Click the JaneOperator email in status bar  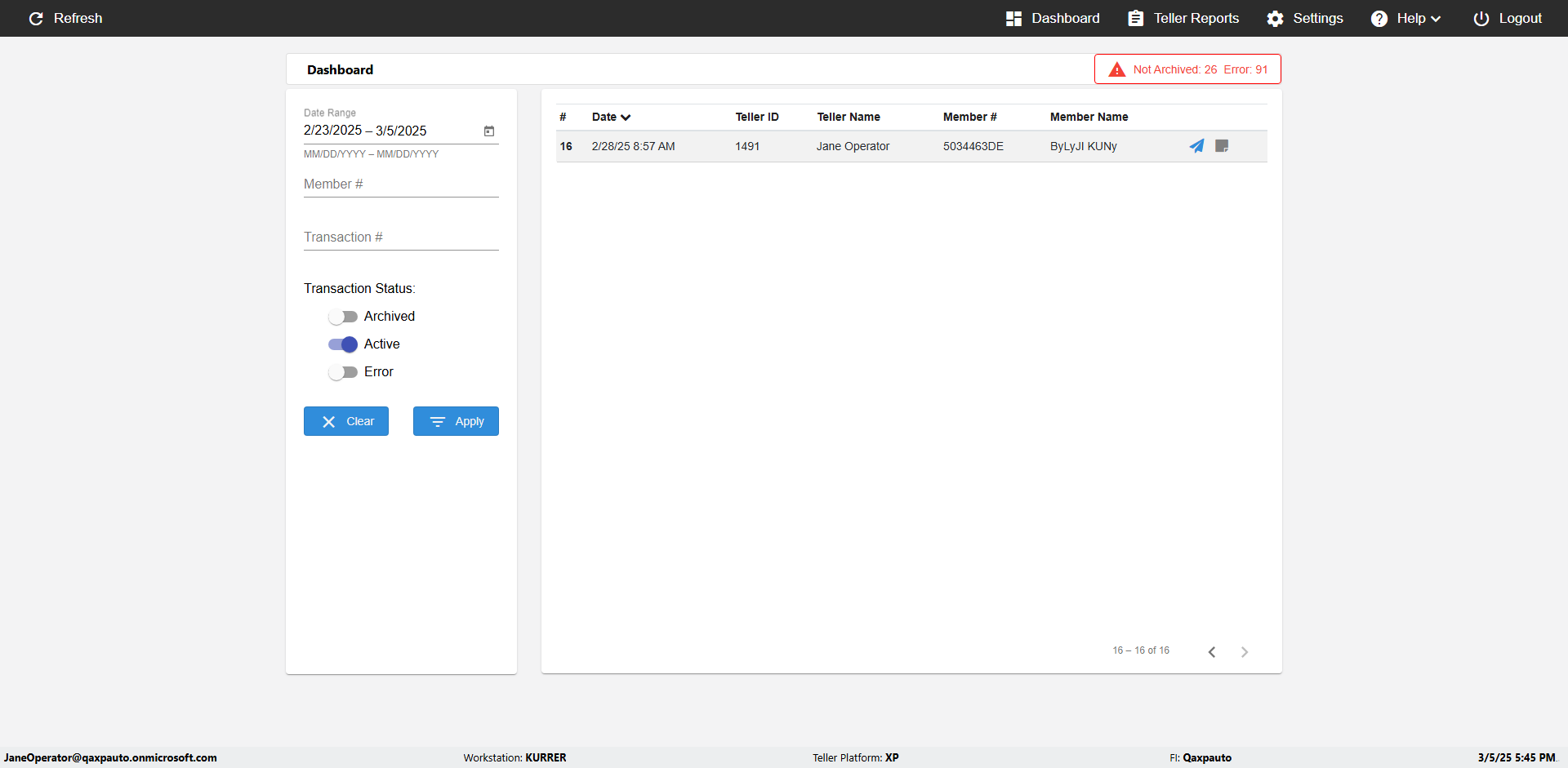pos(110,757)
